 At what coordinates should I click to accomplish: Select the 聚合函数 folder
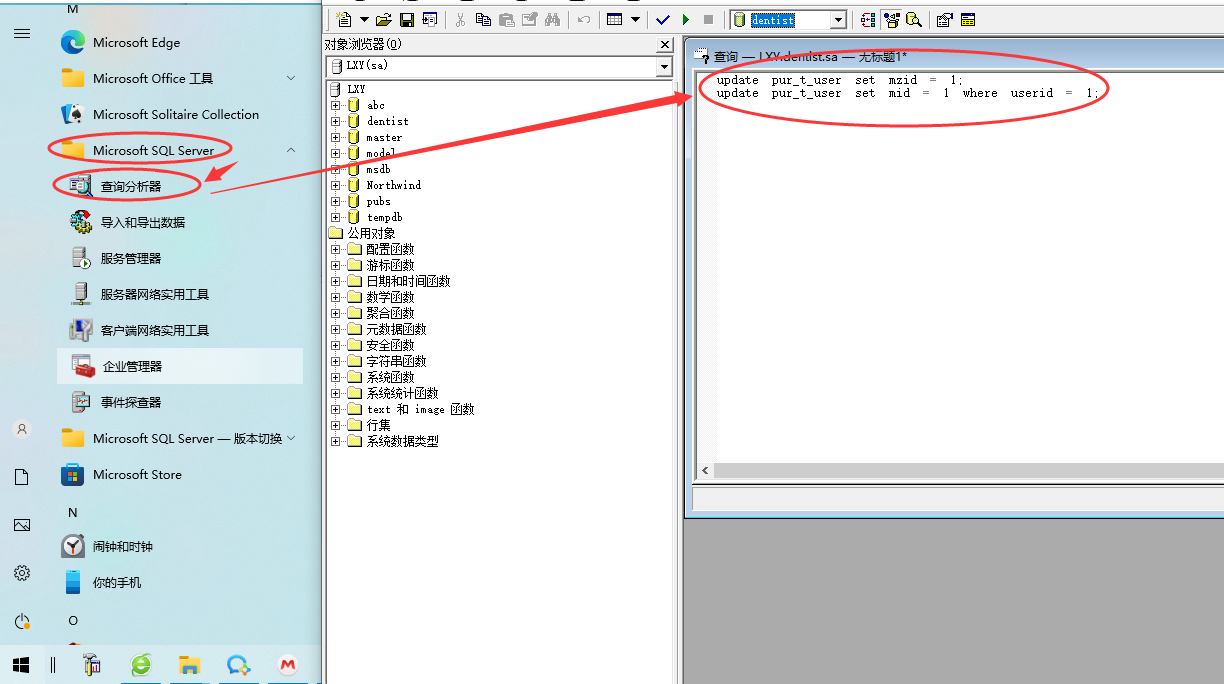point(390,313)
